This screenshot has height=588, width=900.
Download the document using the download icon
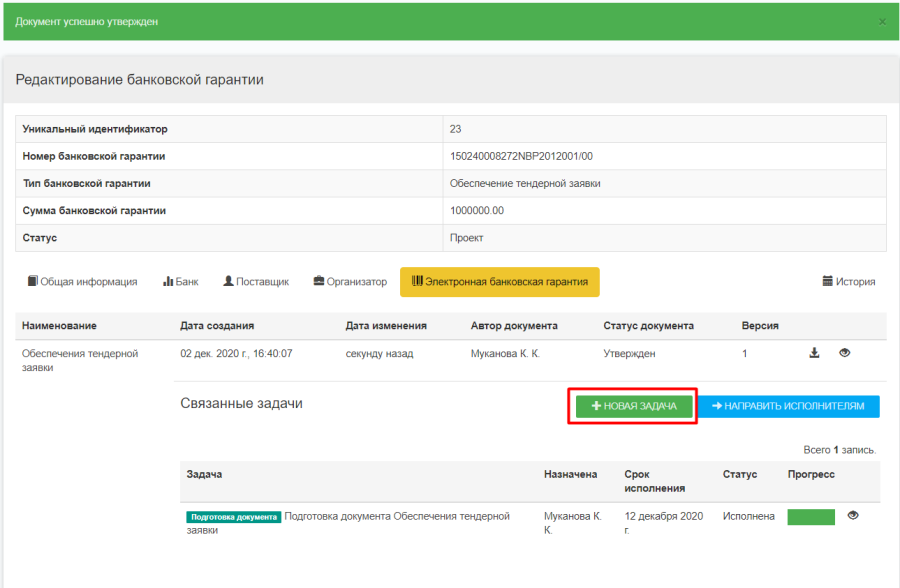815,353
